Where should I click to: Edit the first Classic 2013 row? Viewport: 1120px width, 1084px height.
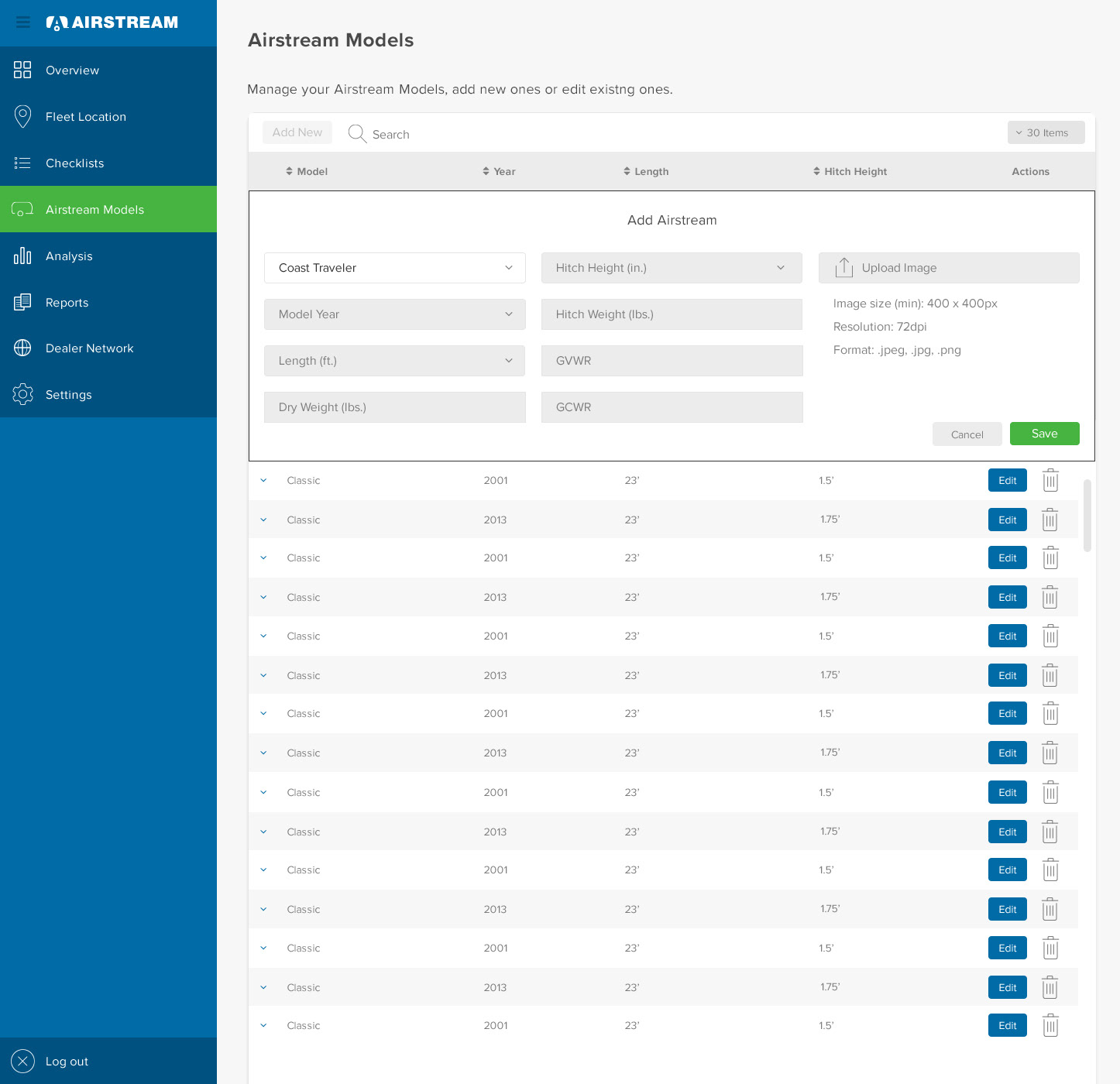point(1008,520)
